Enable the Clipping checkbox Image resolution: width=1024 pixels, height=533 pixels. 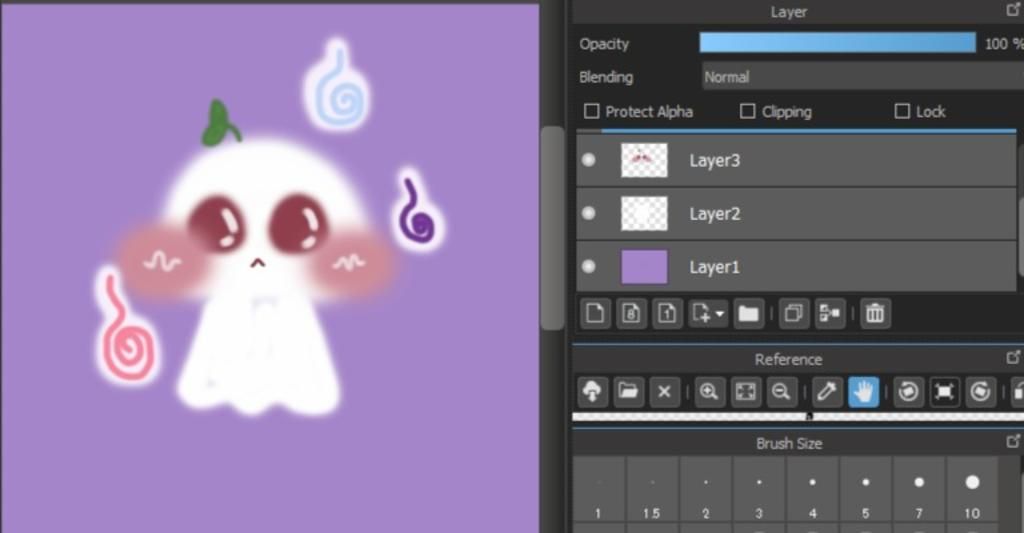pos(748,111)
